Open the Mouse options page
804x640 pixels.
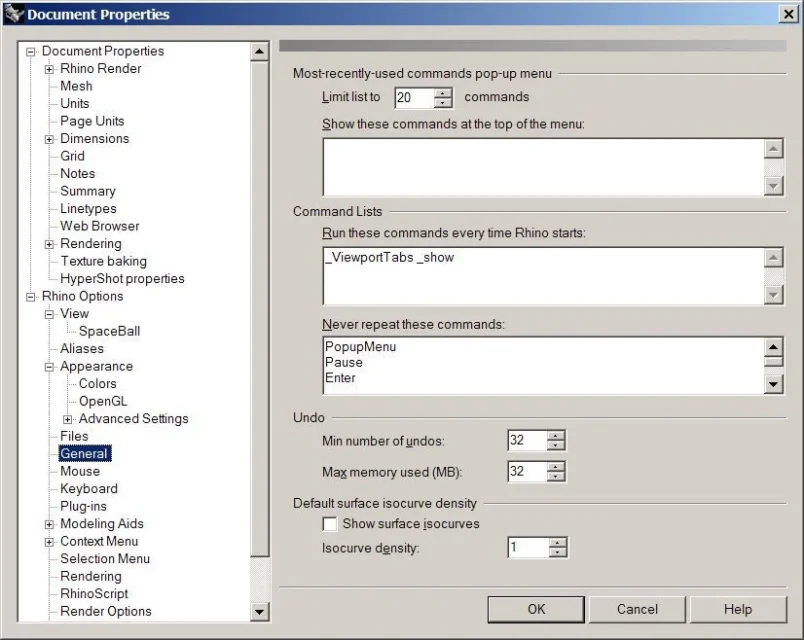point(80,471)
